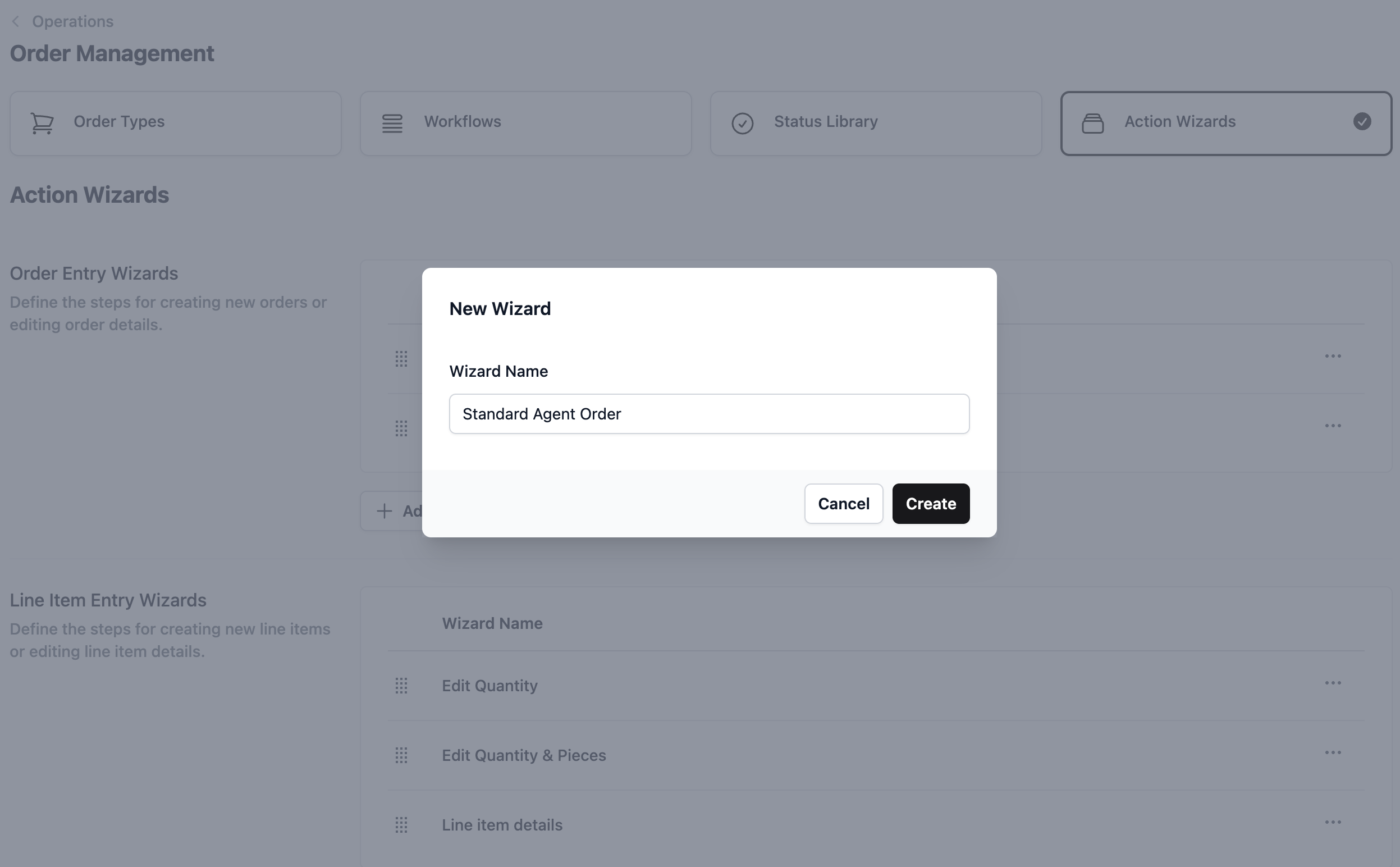Open more options for Line item details
The height and width of the screenshot is (867, 1400).
point(1333,822)
